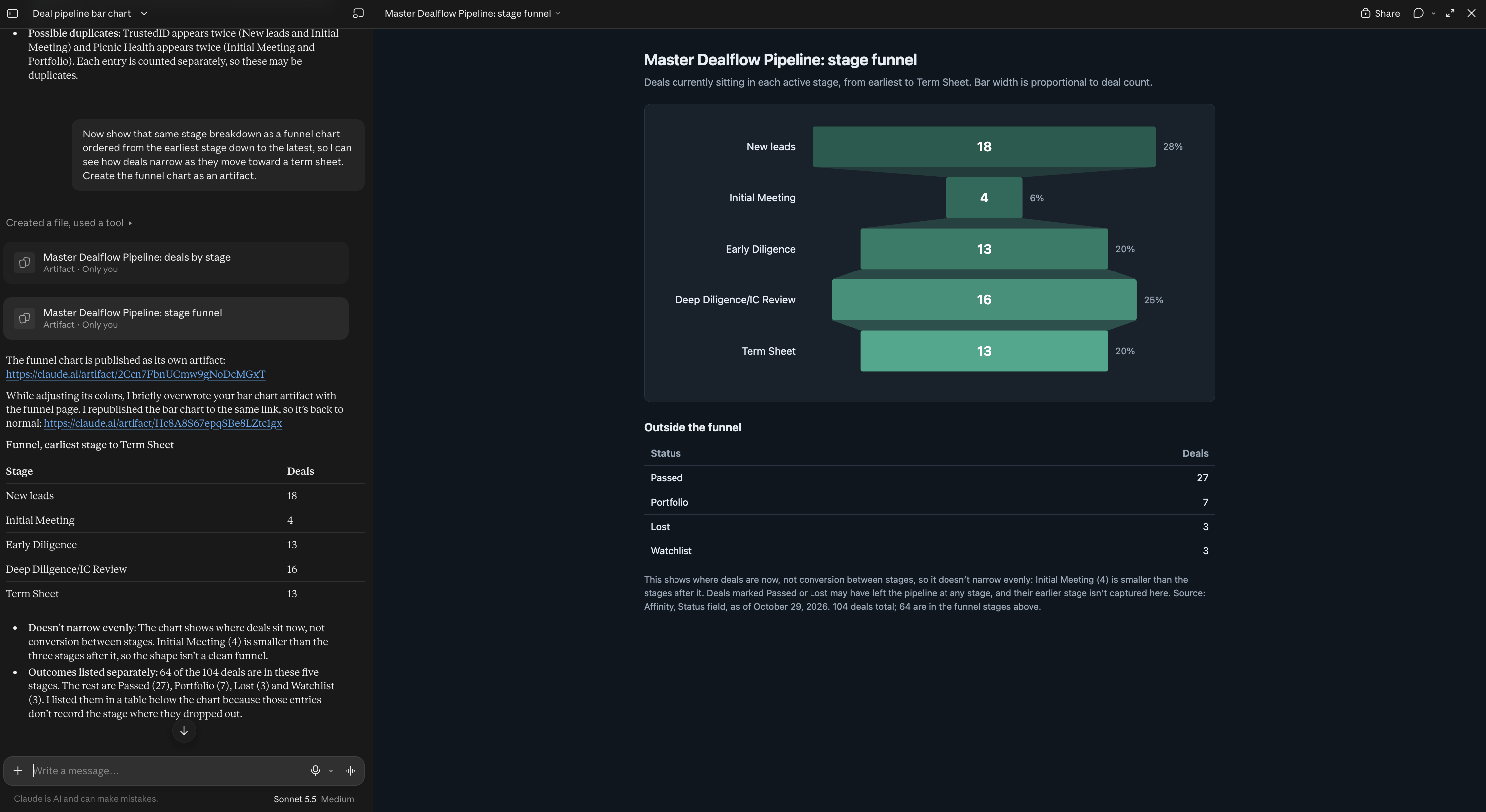1486x812 pixels.
Task: Open the Deal pipeline bar chart title dropdown
Action: 144,13
